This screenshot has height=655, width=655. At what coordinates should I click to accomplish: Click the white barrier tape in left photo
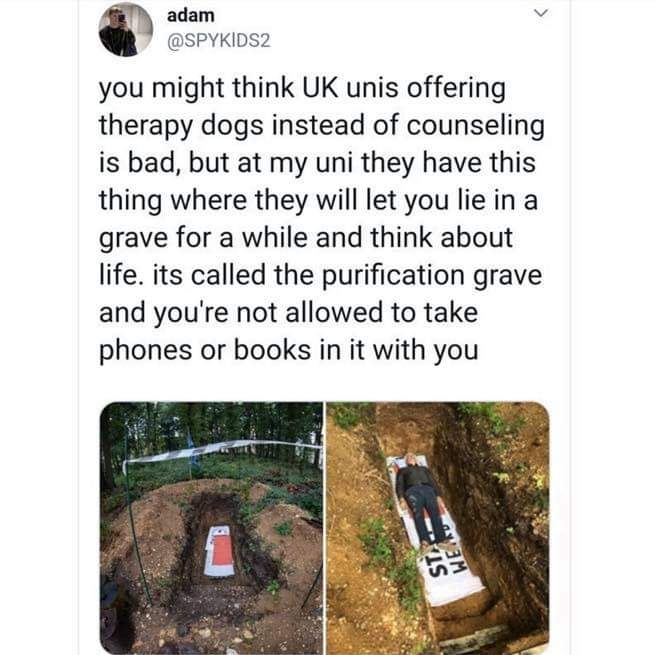221,450
